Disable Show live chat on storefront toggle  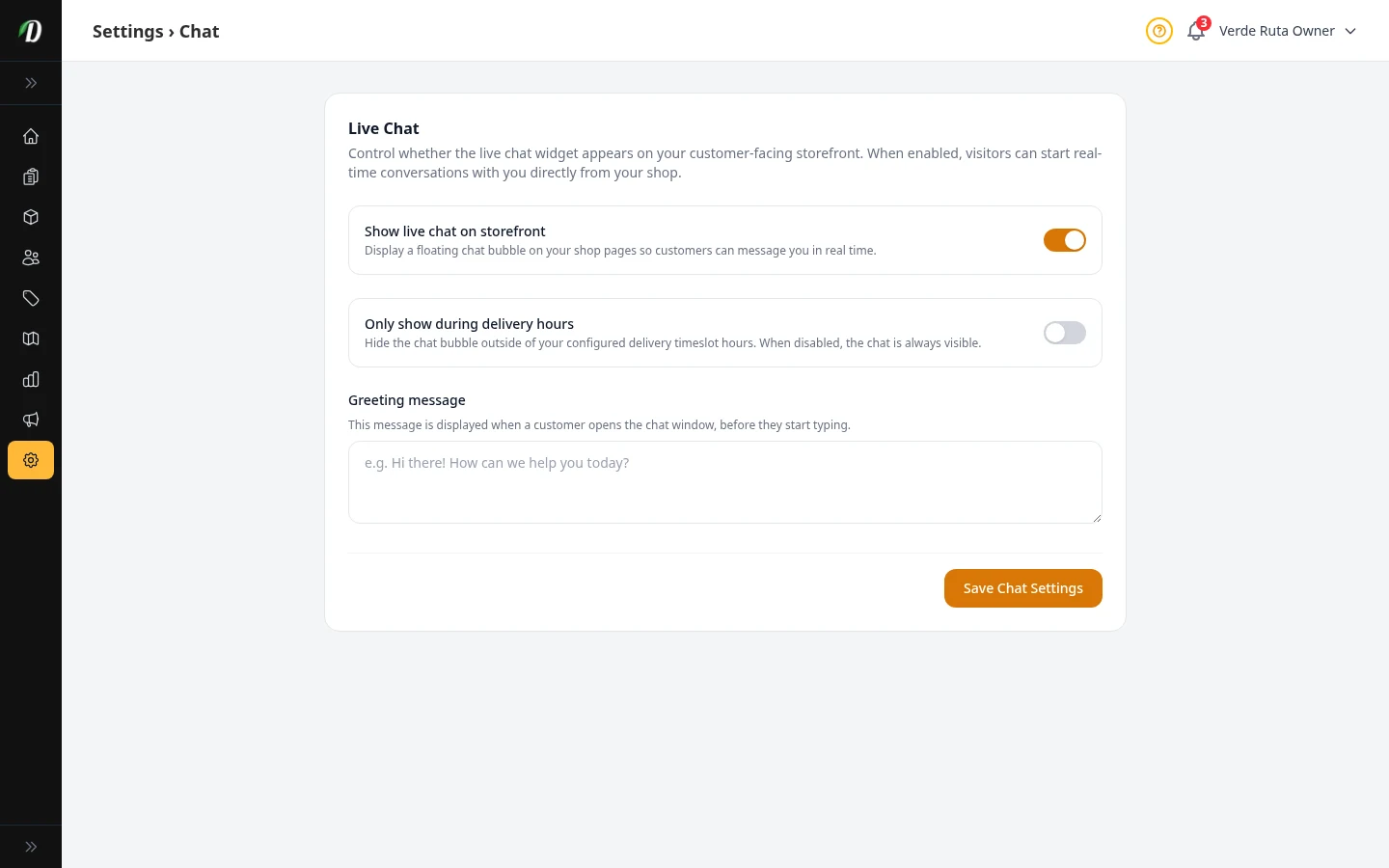point(1064,240)
